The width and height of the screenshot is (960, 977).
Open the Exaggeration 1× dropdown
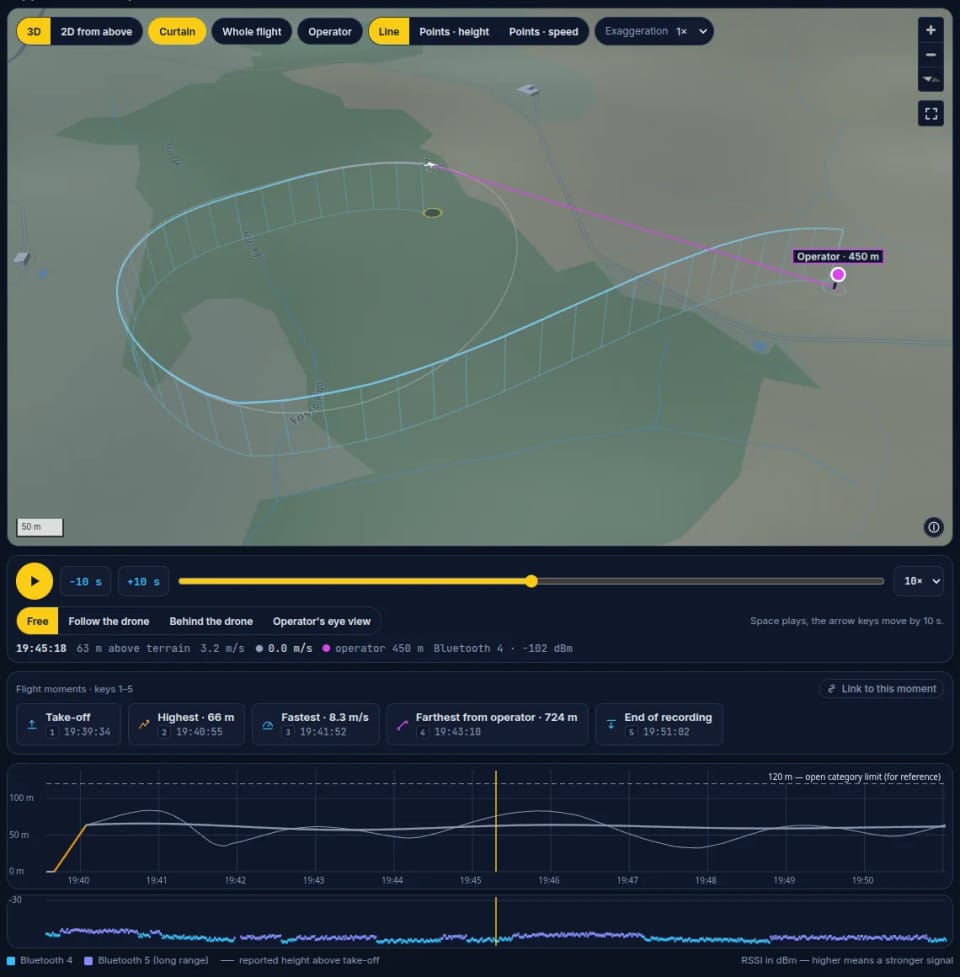(x=654, y=31)
